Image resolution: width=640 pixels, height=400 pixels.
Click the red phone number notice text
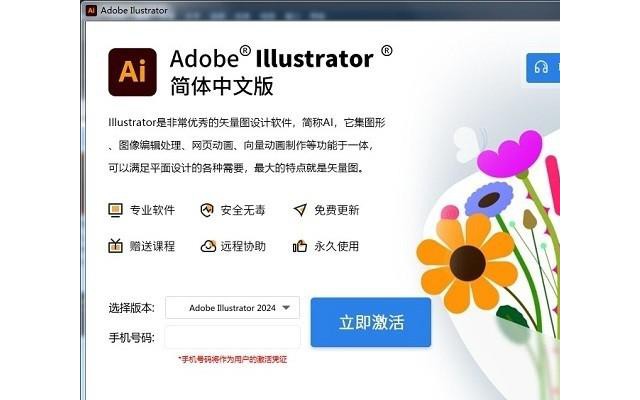233,360
